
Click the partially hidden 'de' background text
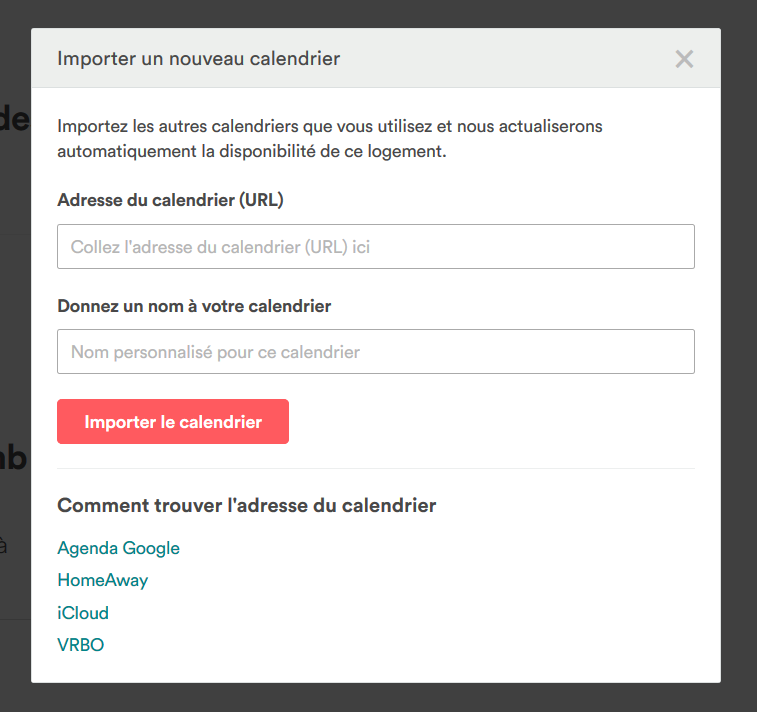click(14, 119)
